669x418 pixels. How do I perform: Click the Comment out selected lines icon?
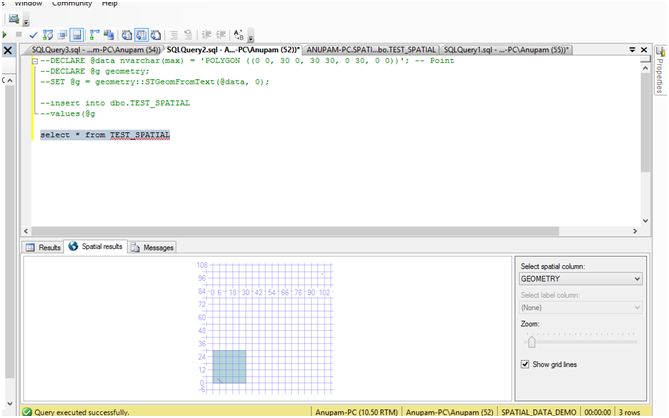(174, 34)
